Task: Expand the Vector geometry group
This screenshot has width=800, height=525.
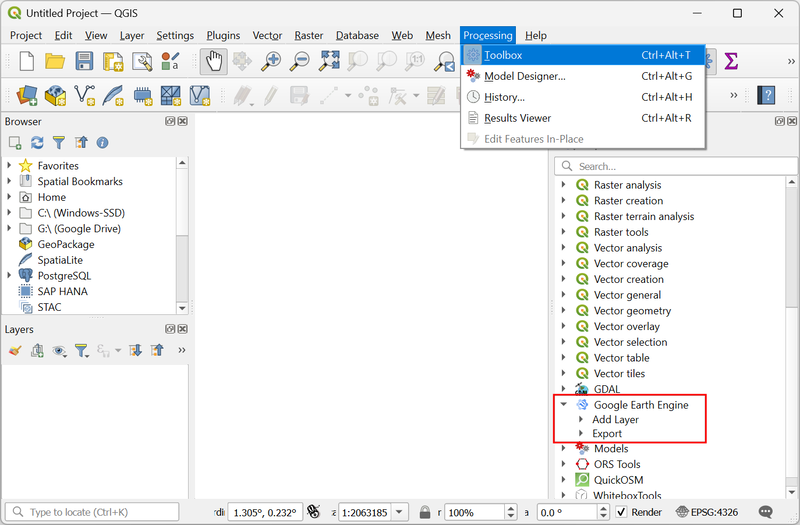Action: 563,310
